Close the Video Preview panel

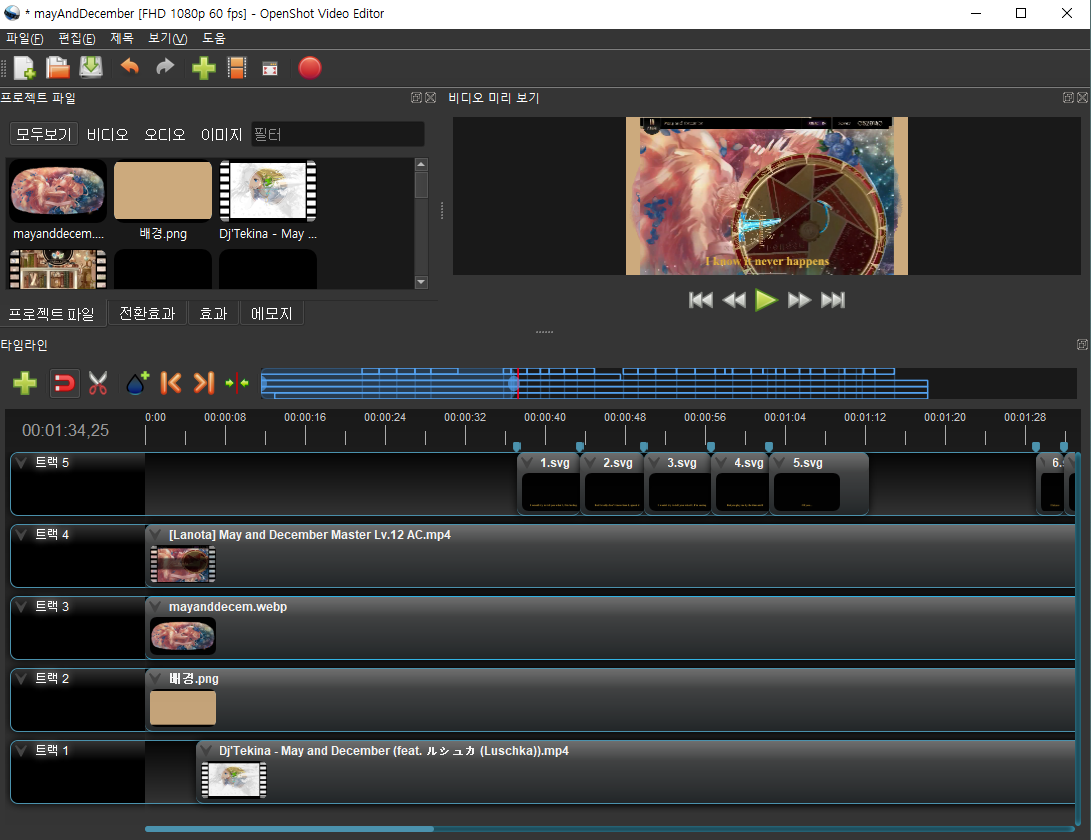point(1083,97)
